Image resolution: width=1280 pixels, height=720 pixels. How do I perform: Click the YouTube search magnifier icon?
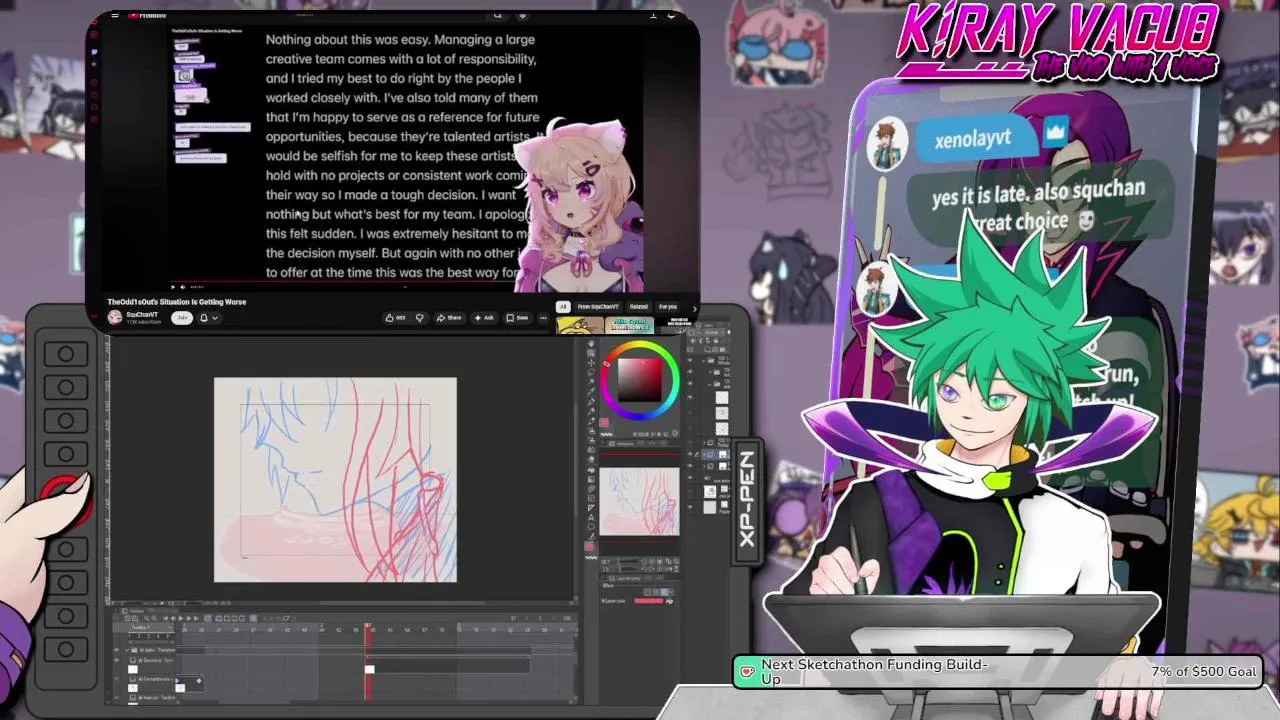pos(497,15)
